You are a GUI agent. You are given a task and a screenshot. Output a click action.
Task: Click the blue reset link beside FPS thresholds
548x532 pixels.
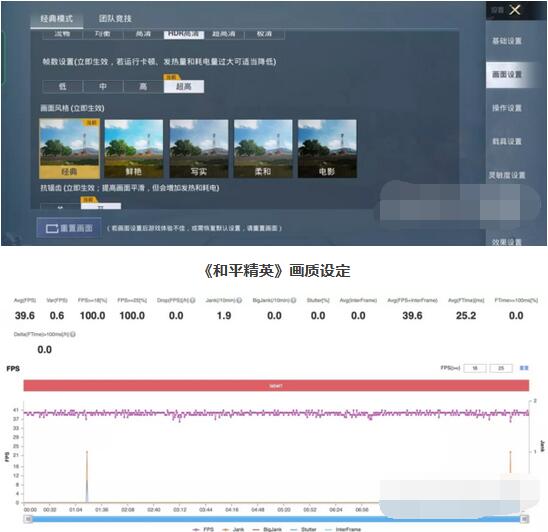click(x=524, y=368)
